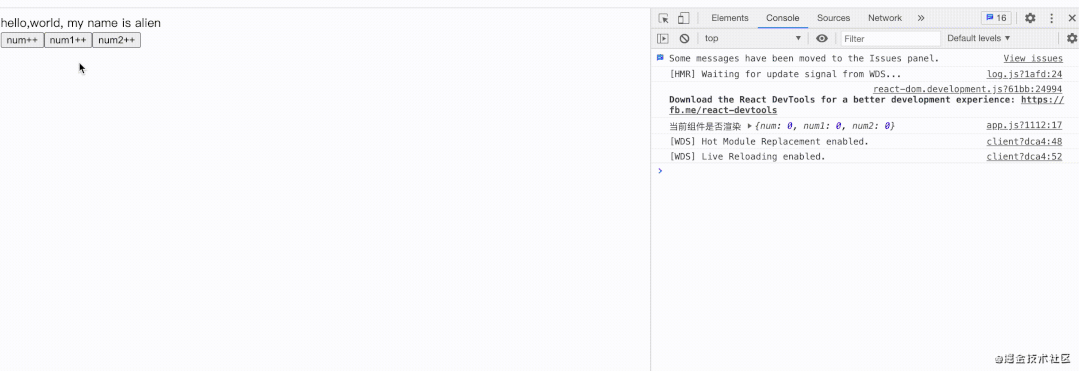Click the console prompt line
Viewport: 1079px width, 371px height.
point(864,171)
